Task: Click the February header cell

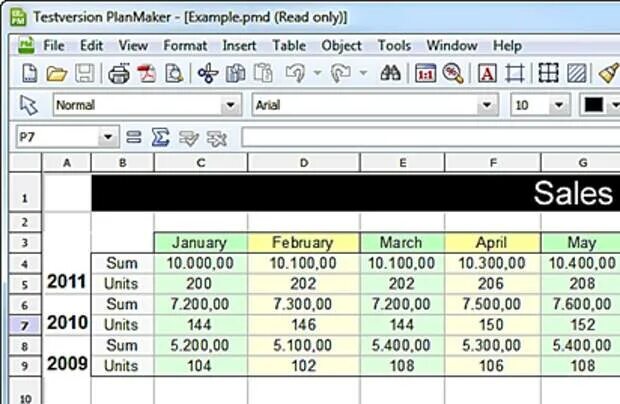Action: tap(304, 243)
